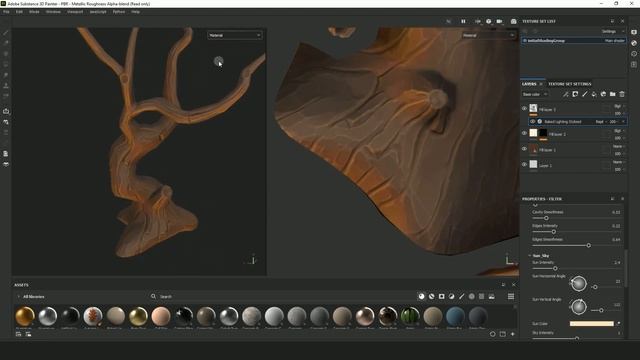The width and height of the screenshot is (640, 360).
Task: Click the Sun Color swatch
Action: [x=591, y=324]
